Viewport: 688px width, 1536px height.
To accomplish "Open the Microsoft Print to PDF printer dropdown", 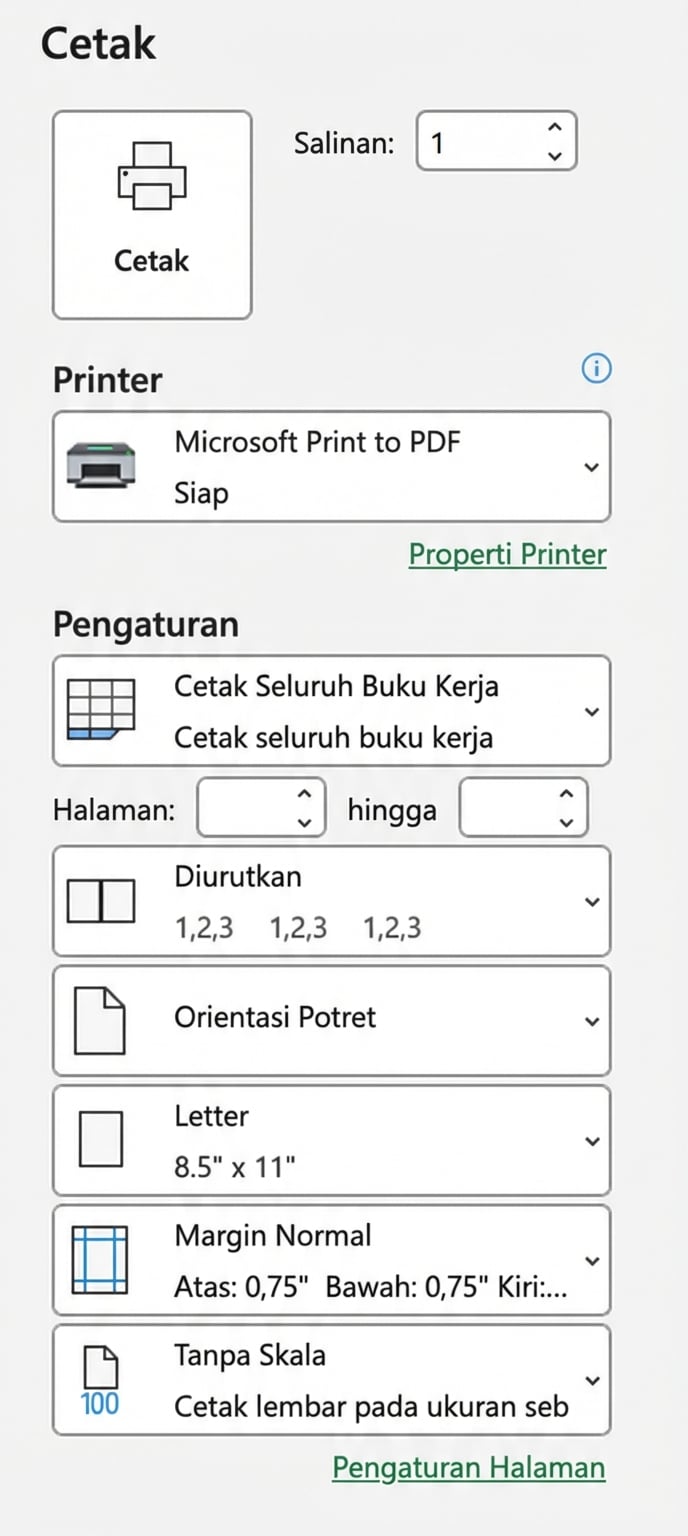I will coord(591,466).
